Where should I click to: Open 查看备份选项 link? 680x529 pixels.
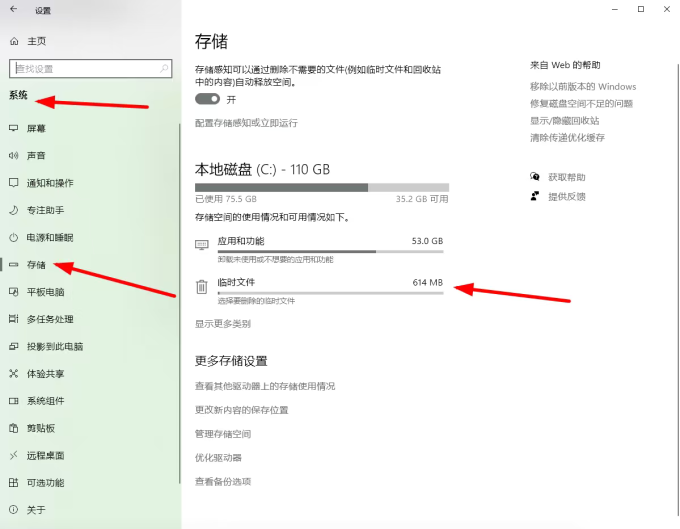(223, 481)
